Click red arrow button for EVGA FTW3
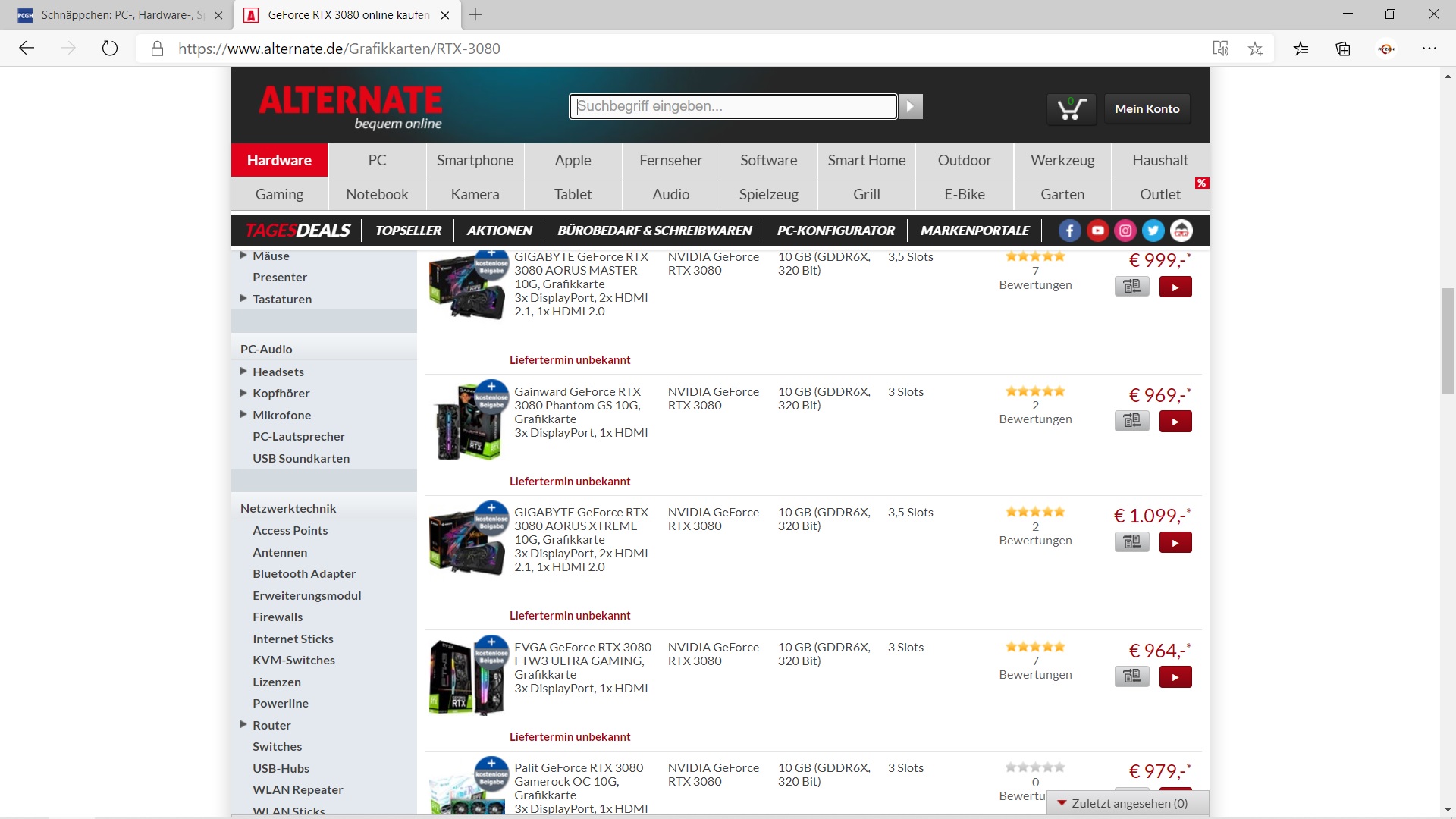 [x=1175, y=676]
